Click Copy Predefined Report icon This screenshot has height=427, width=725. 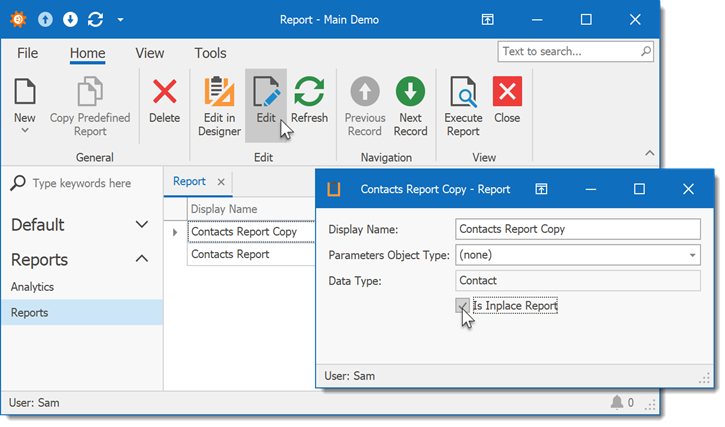(x=90, y=91)
